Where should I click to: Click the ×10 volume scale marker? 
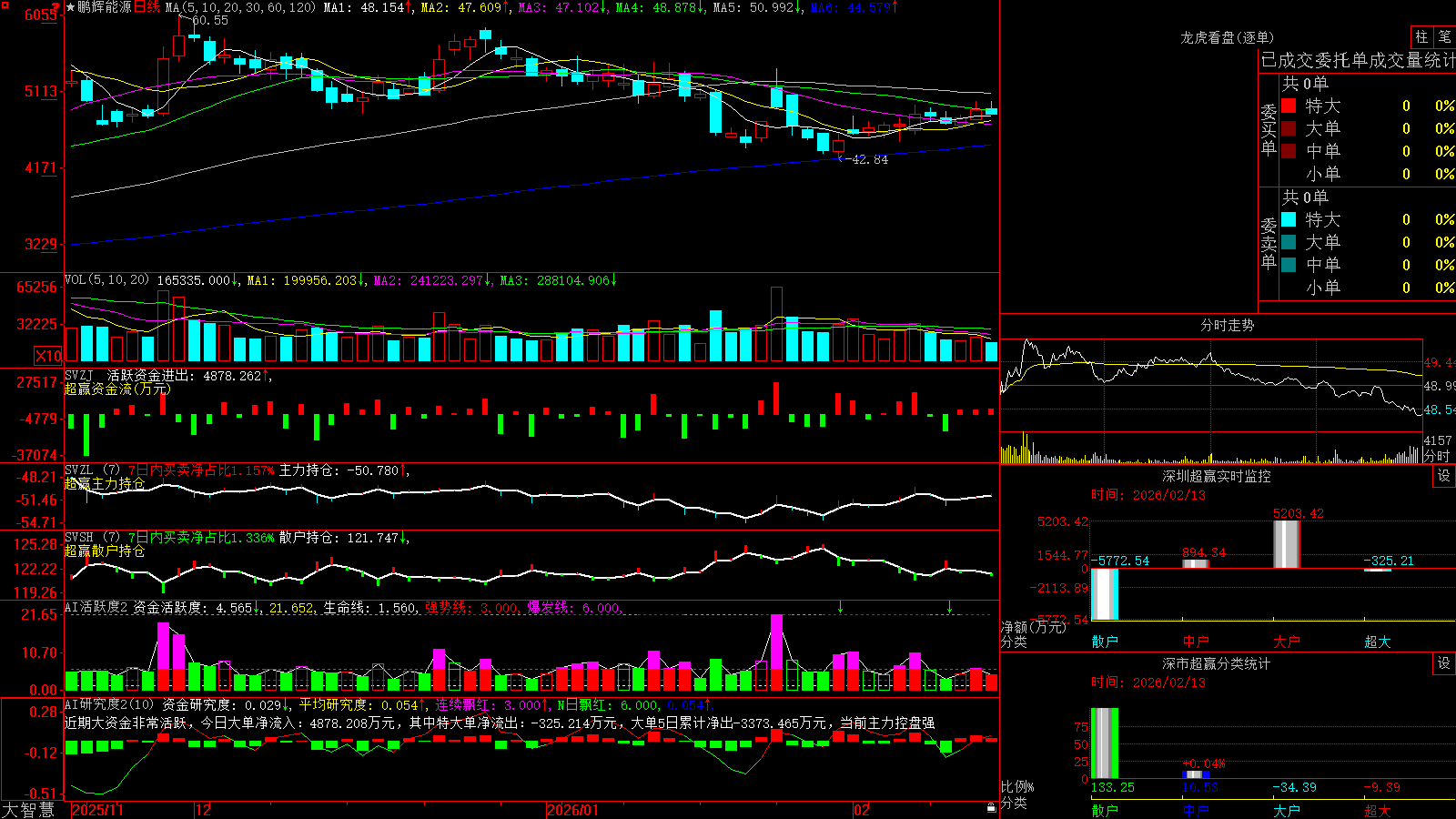click(x=48, y=356)
